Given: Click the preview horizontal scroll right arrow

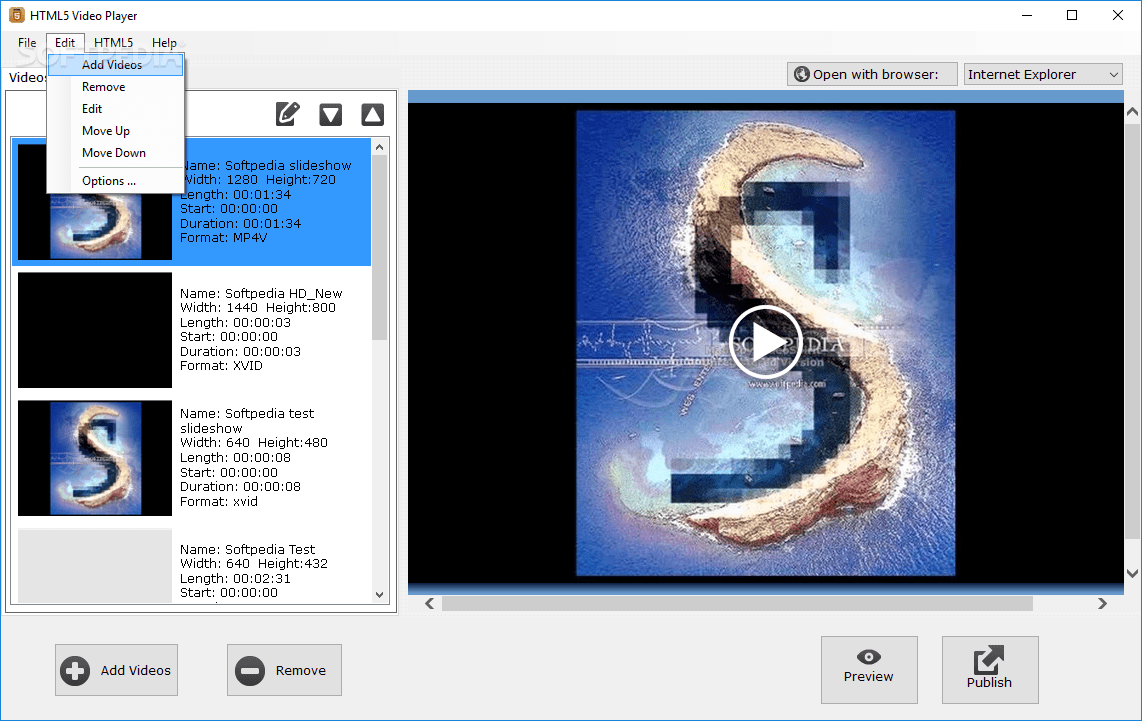Looking at the screenshot, I should (x=1102, y=604).
